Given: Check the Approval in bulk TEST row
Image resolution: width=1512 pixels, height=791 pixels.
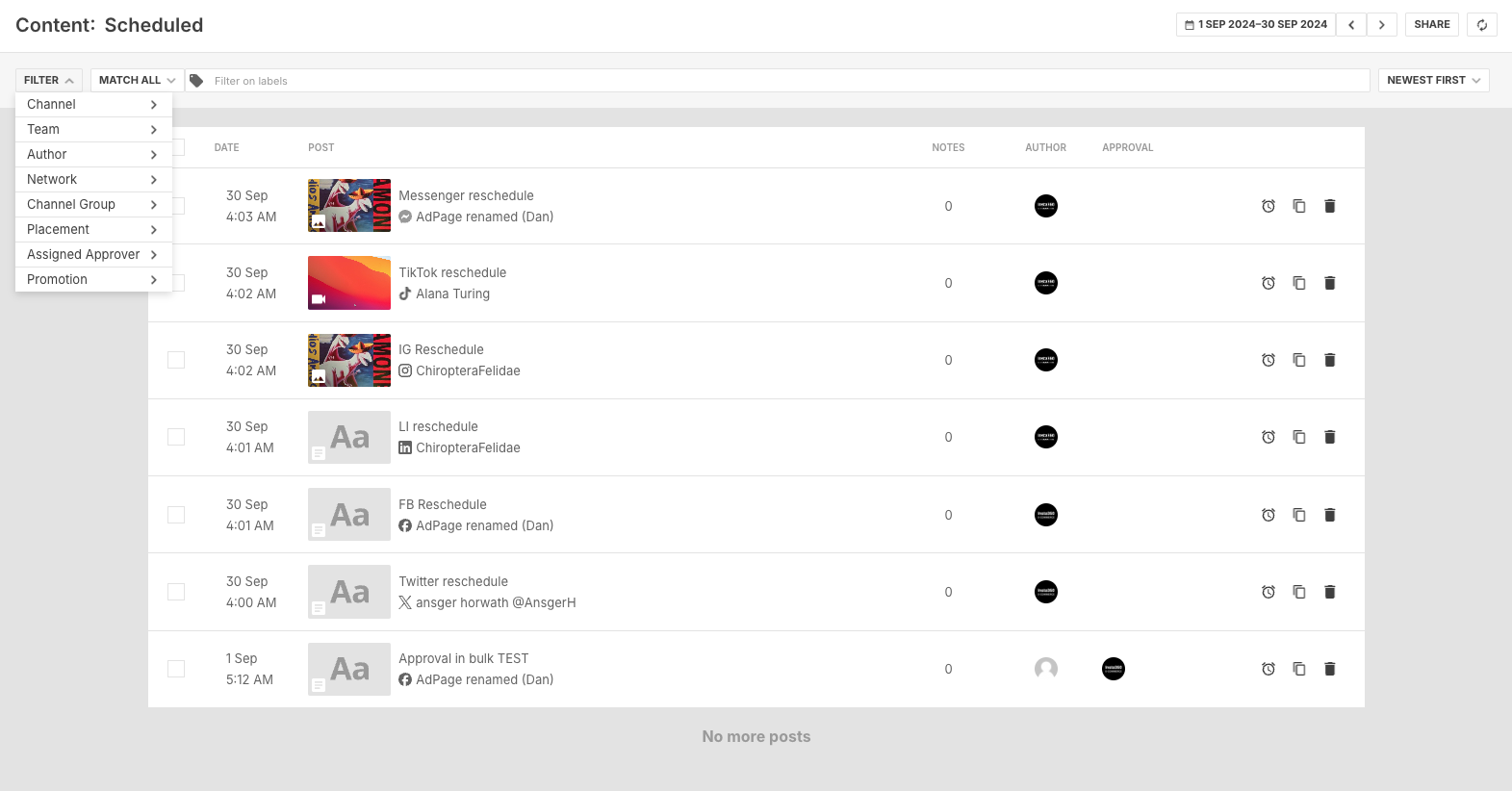Looking at the screenshot, I should point(176,669).
